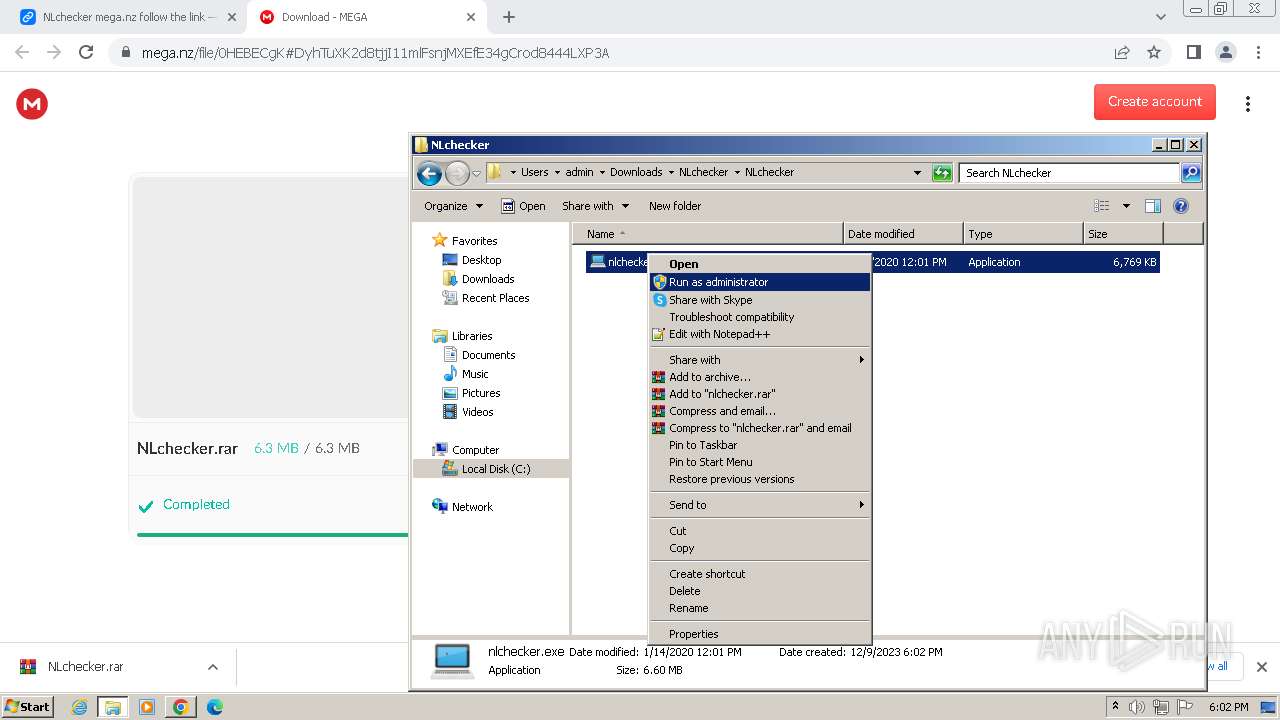This screenshot has width=1280, height=720.
Task: Select Pin to Start Menu
Action: pos(759,462)
